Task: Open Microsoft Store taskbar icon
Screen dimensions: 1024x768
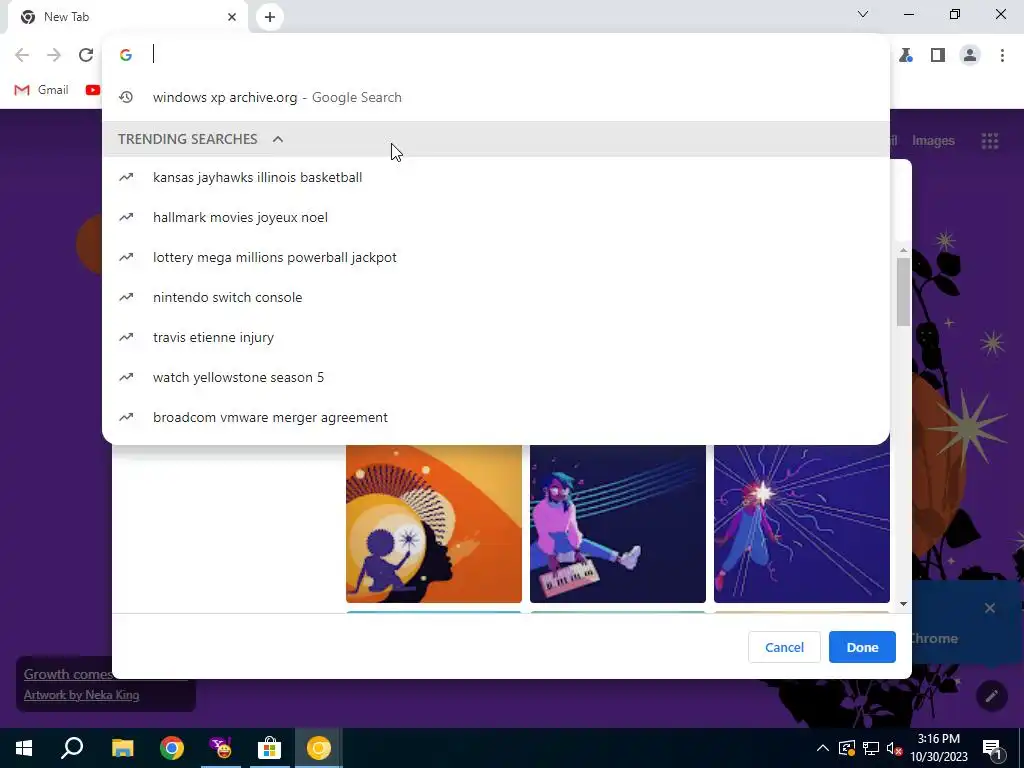Action: click(269, 748)
